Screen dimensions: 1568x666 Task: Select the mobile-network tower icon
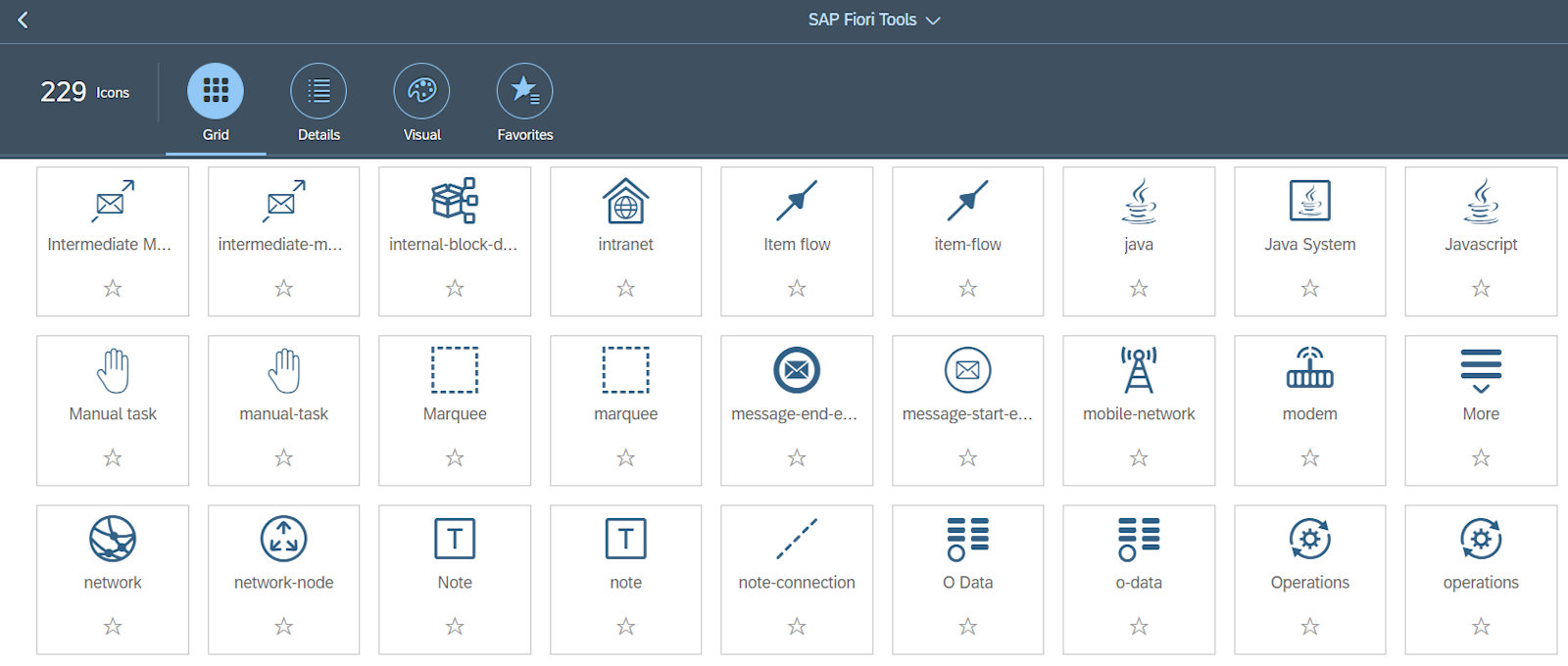tap(1138, 370)
